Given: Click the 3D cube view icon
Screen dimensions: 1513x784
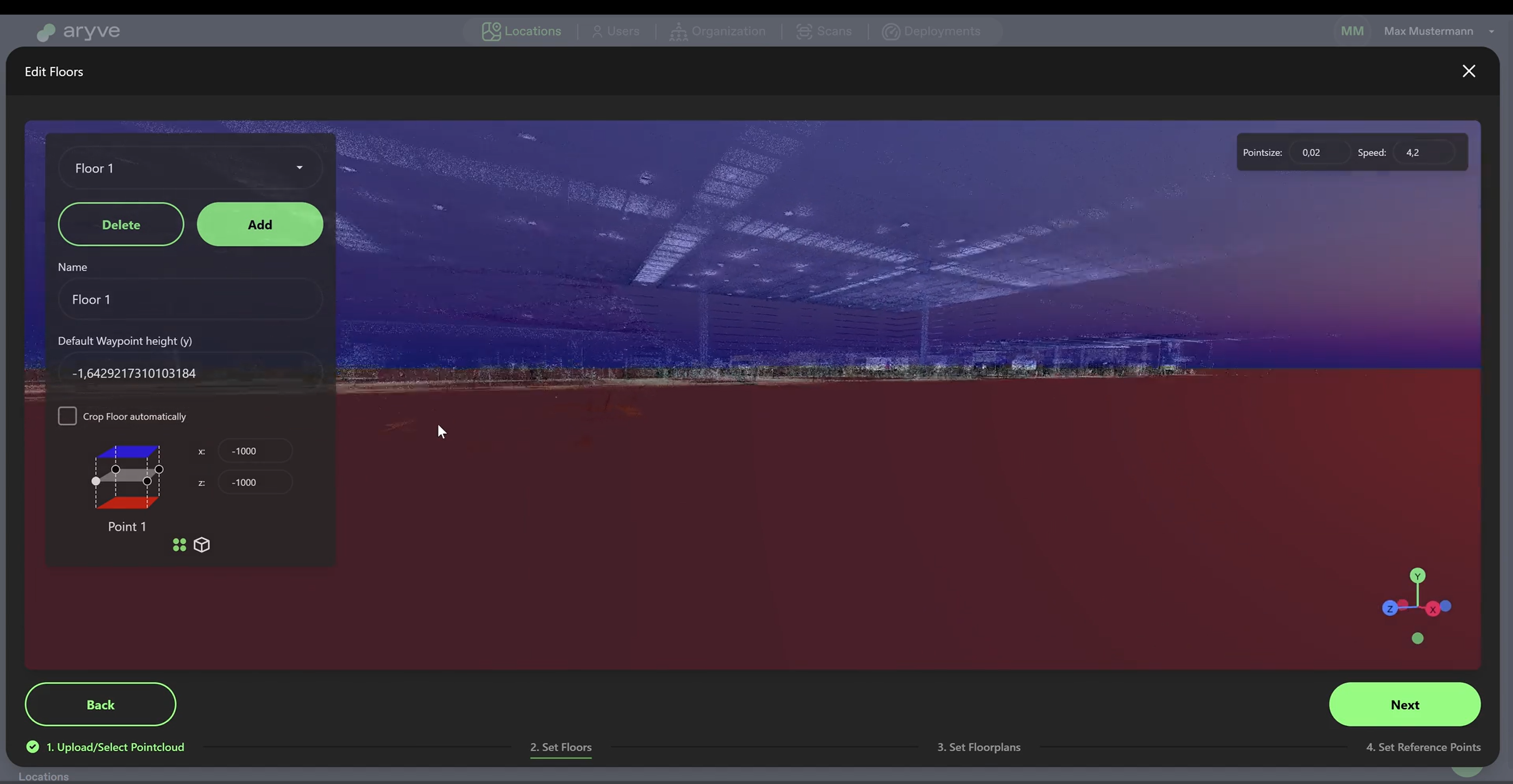Looking at the screenshot, I should (x=201, y=545).
